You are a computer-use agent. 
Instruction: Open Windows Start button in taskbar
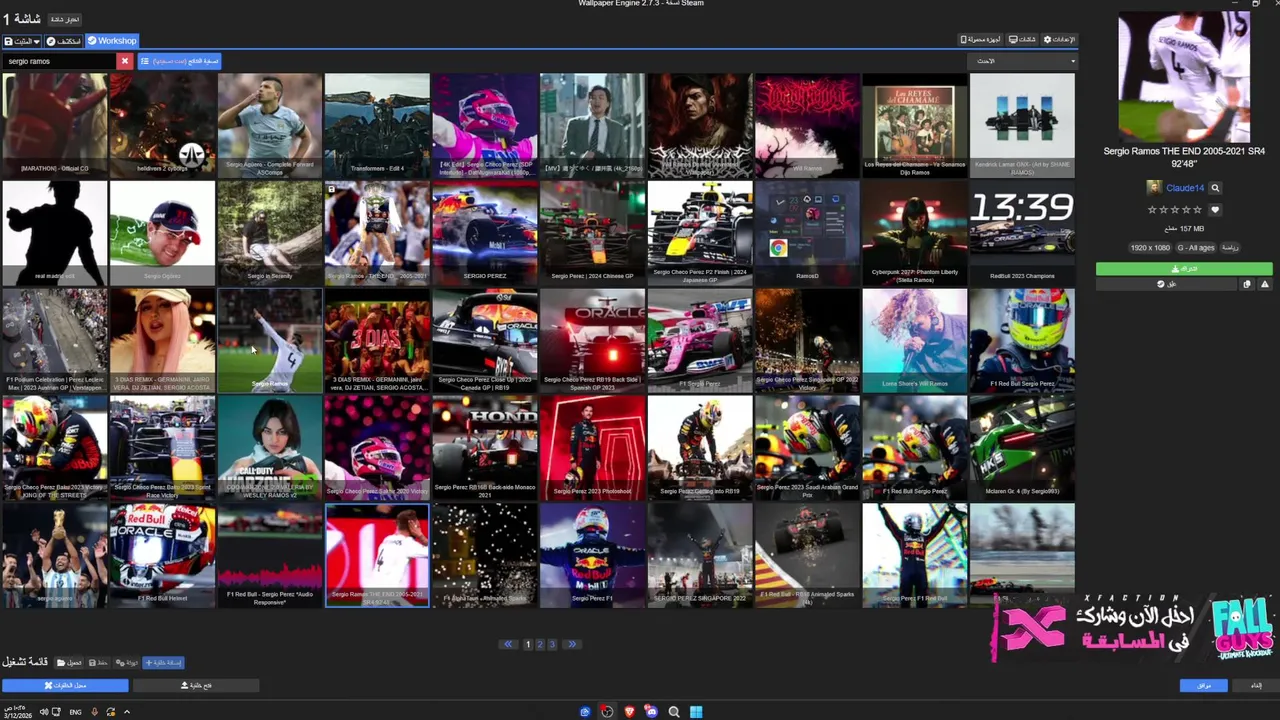(696, 712)
